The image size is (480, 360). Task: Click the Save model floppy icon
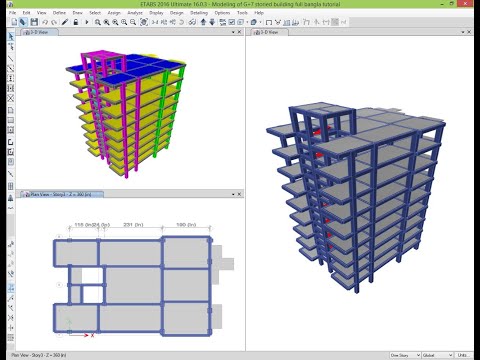[34, 22]
